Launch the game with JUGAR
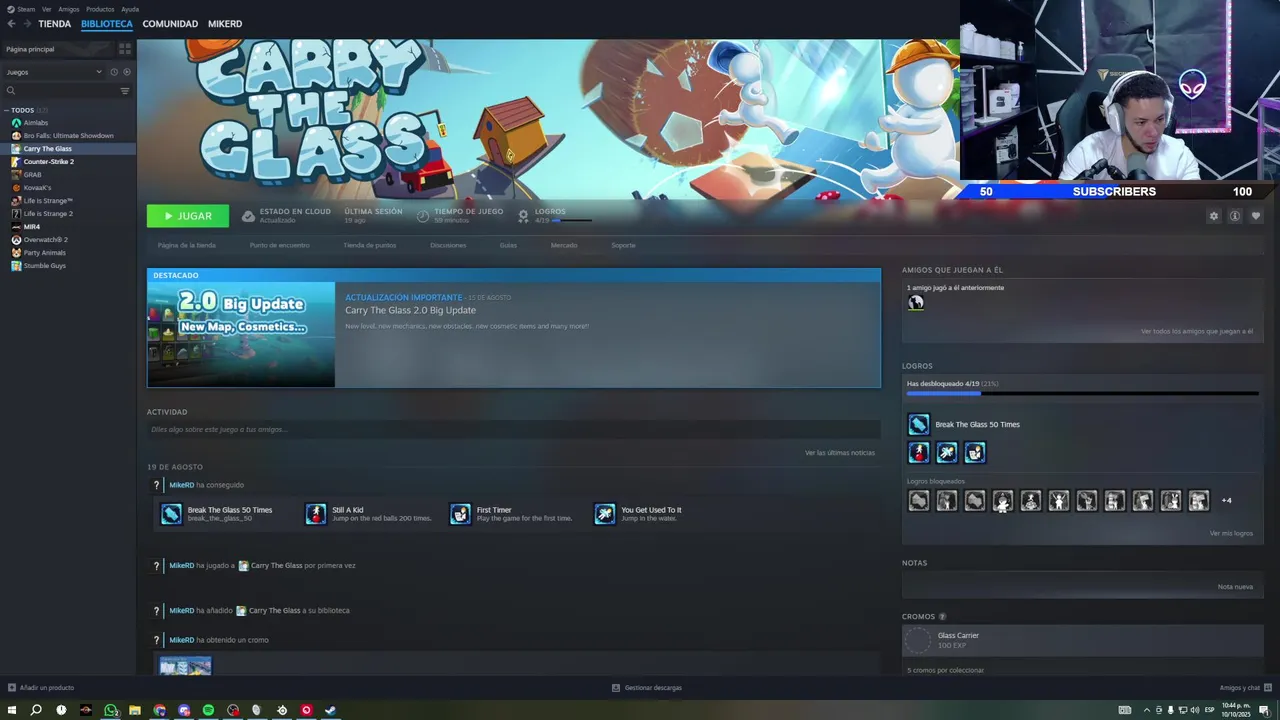Screen dimensions: 1280x720 tap(188, 216)
